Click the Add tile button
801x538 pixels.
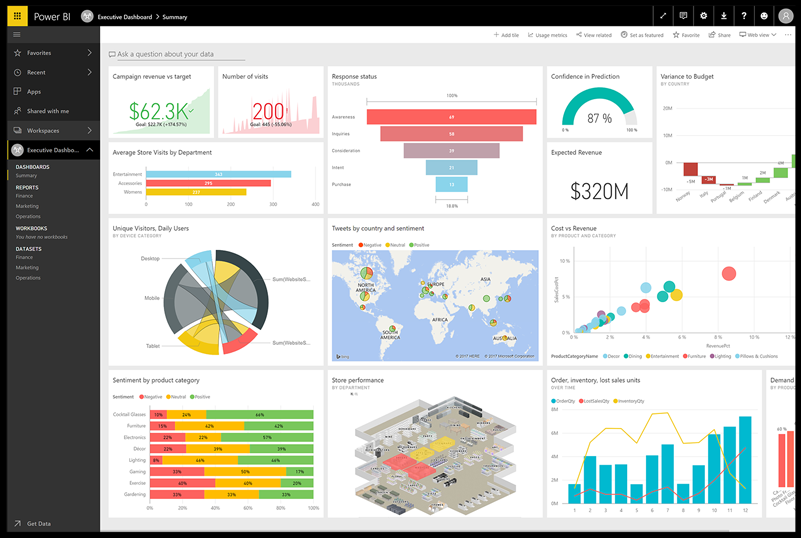coord(506,35)
